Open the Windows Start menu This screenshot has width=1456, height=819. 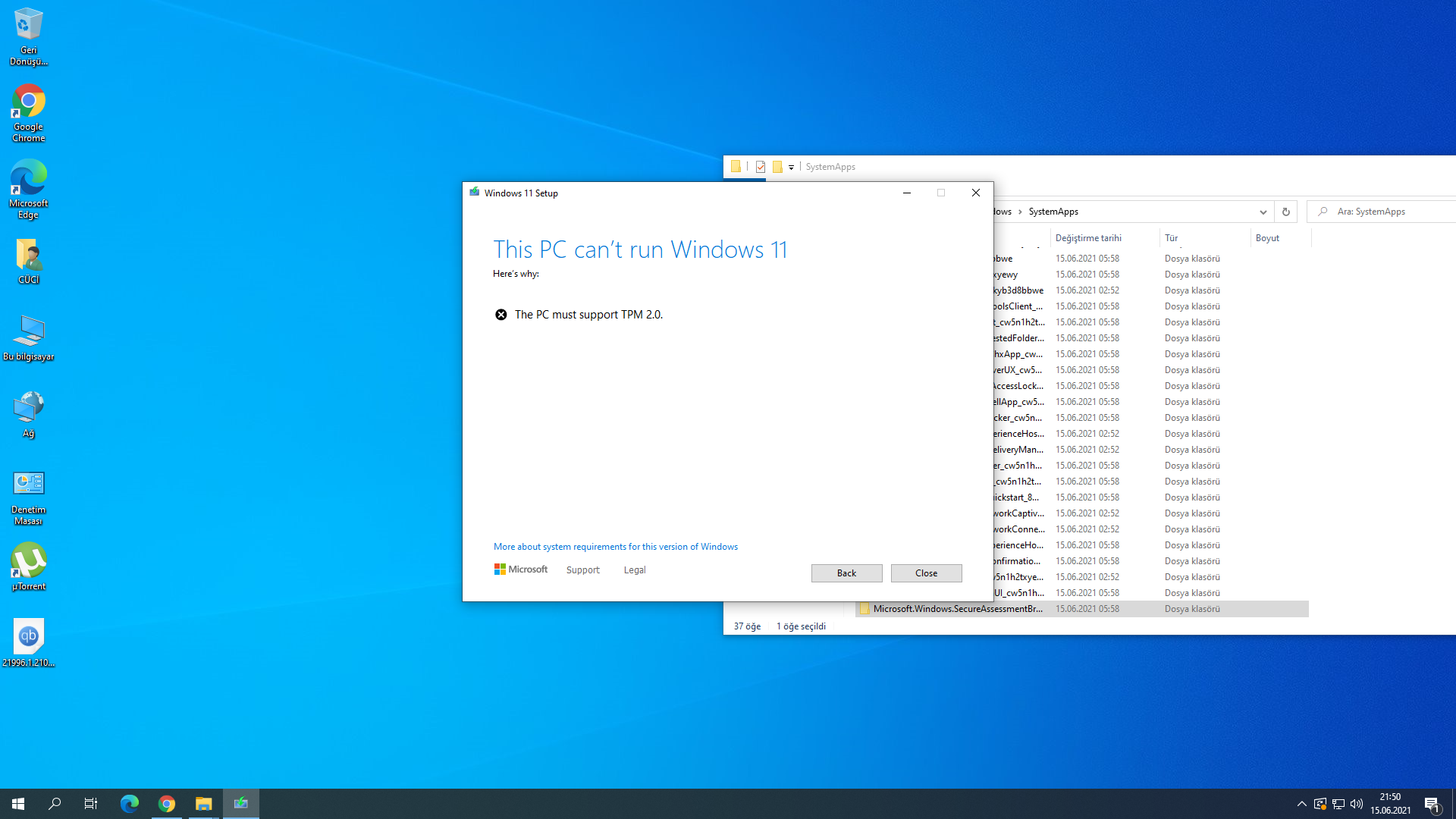coord(18,804)
